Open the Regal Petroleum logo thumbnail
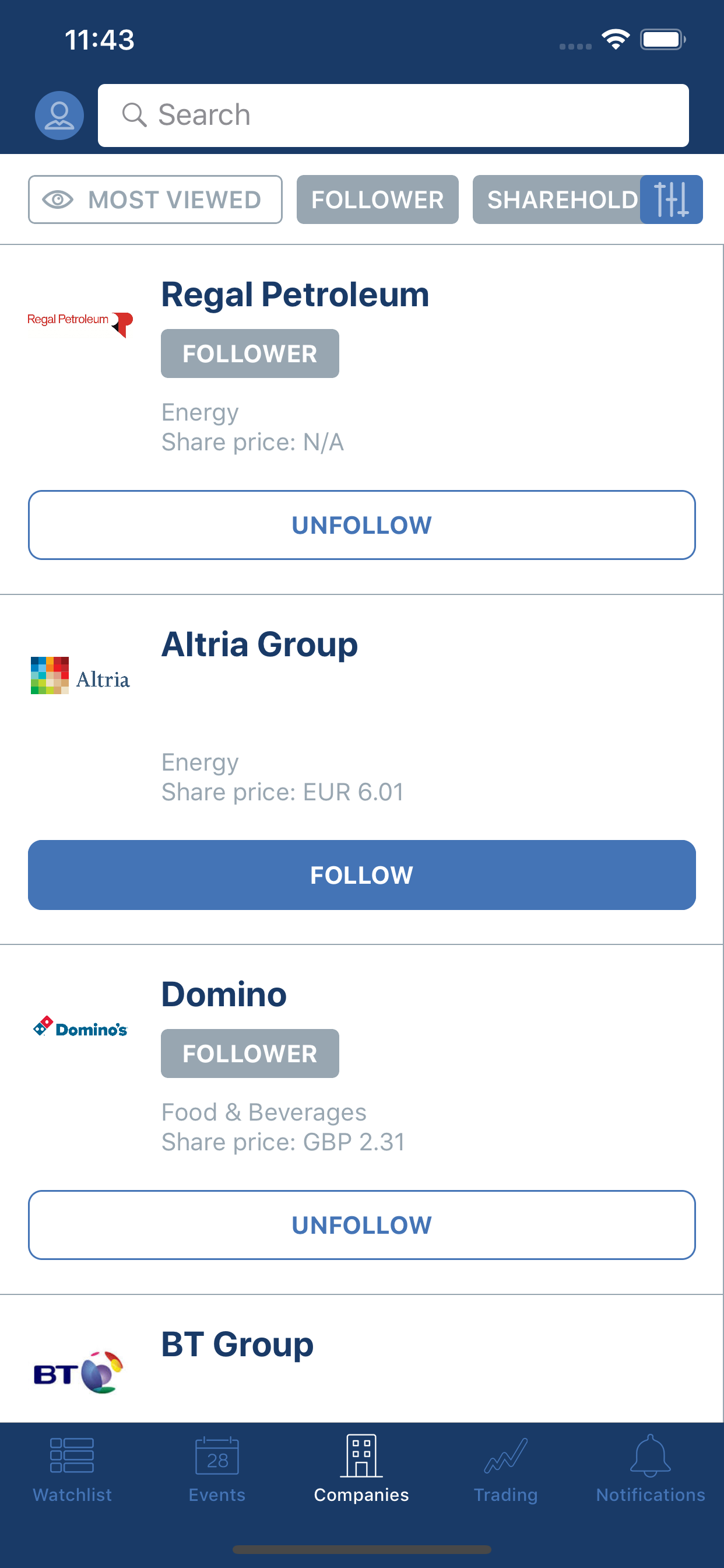This screenshot has width=724, height=1568. (80, 323)
